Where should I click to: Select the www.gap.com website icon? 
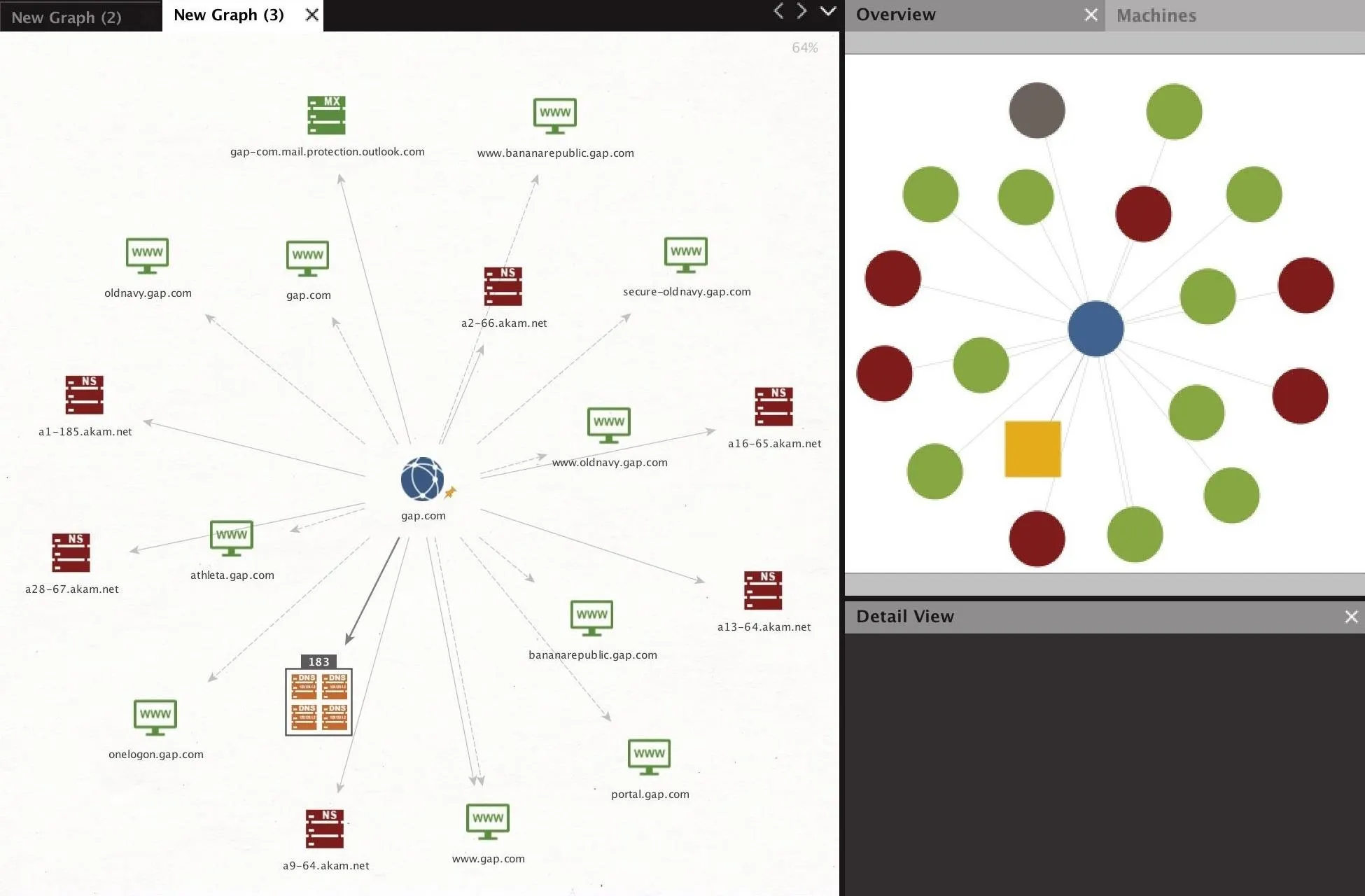pyautogui.click(x=488, y=822)
